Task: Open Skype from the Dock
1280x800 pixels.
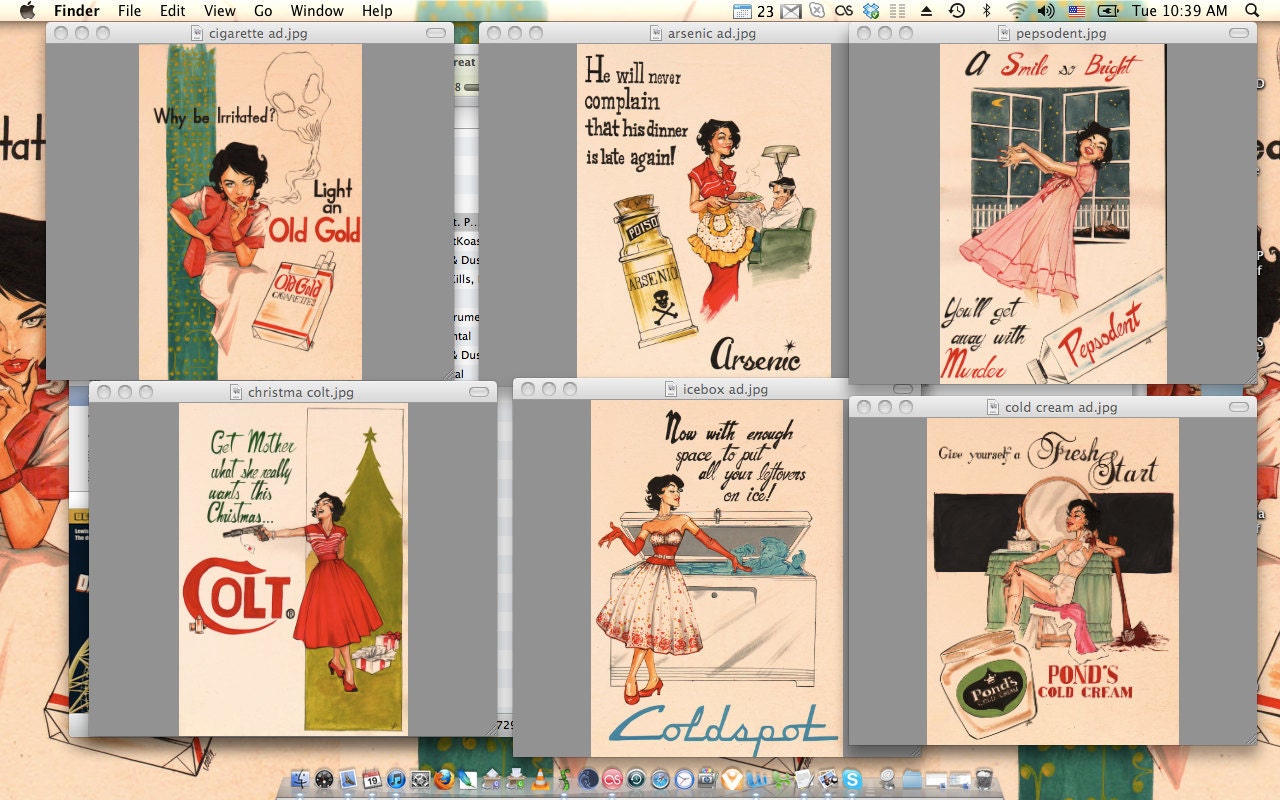Action: point(852,779)
